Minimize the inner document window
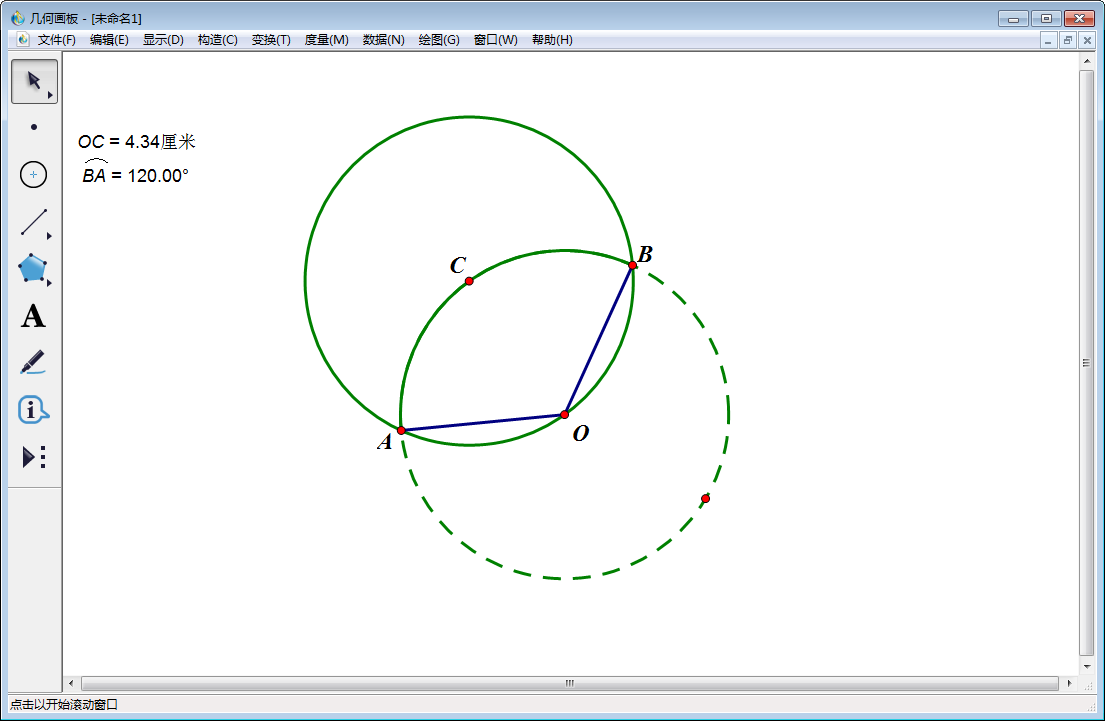 tap(1049, 41)
